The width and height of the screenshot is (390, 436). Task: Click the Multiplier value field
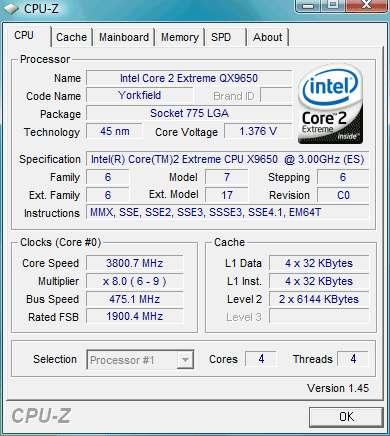(x=135, y=281)
